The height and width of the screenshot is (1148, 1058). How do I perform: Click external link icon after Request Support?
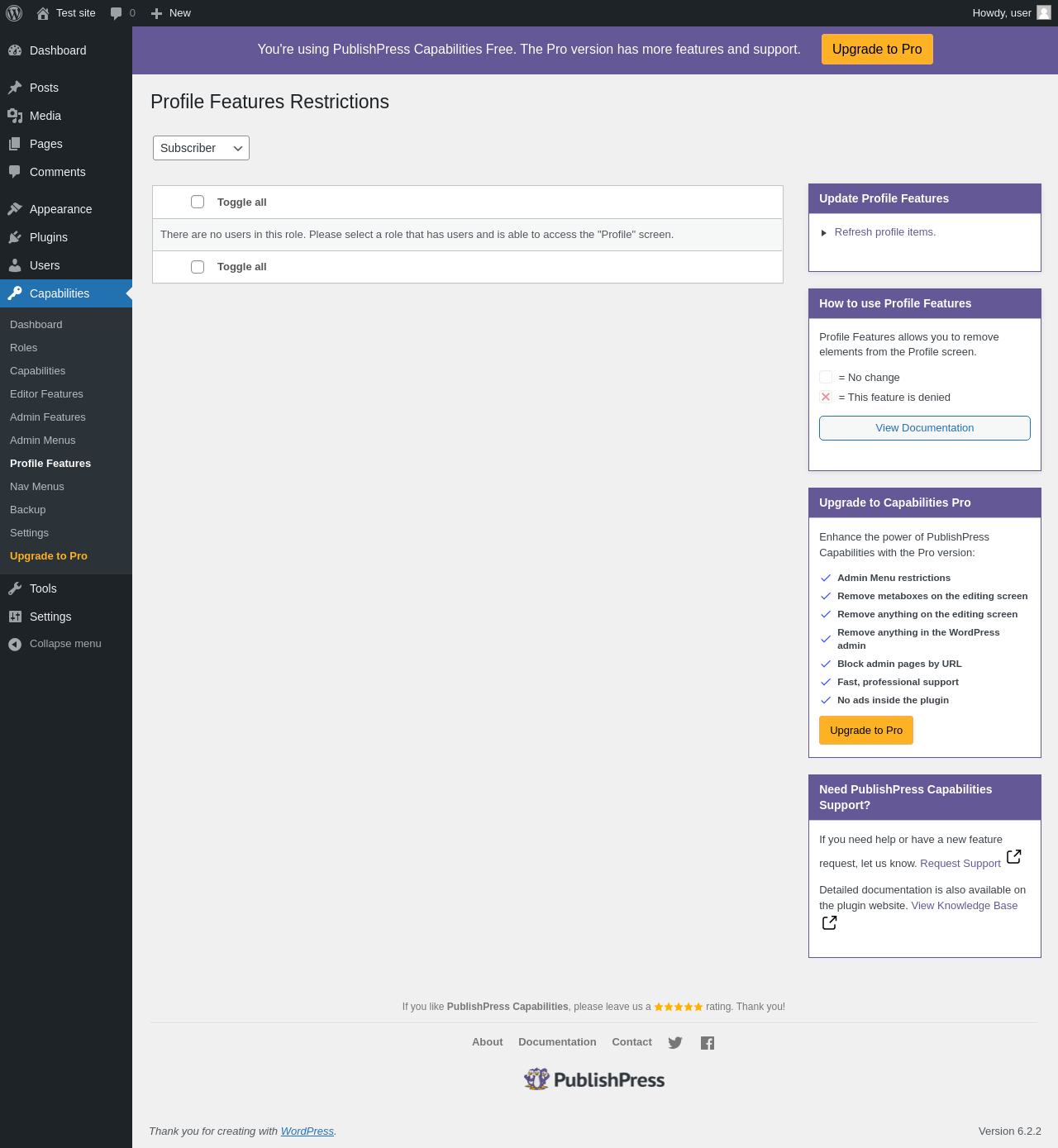coord(1014,856)
